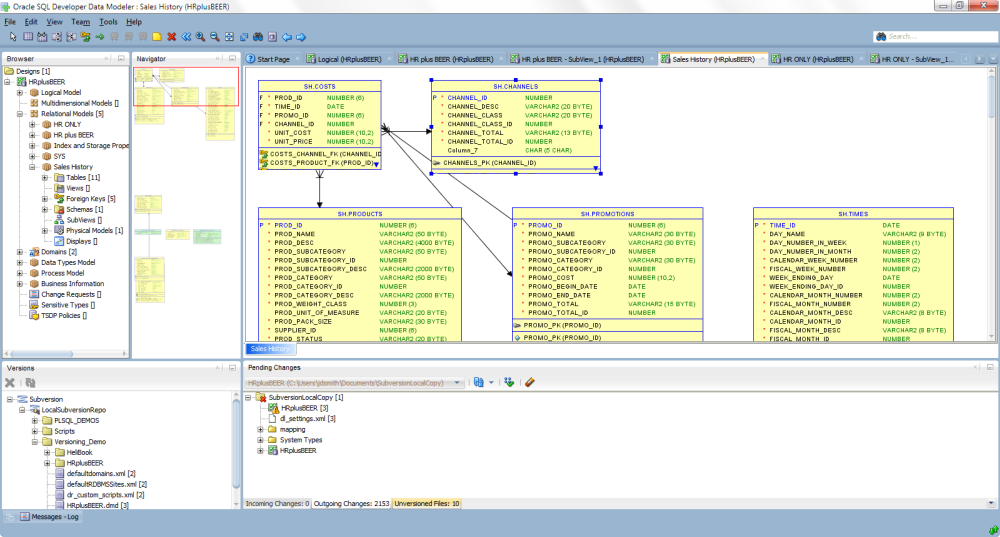1000x537 pixels.
Task: Open the Help menu
Action: coord(134,22)
